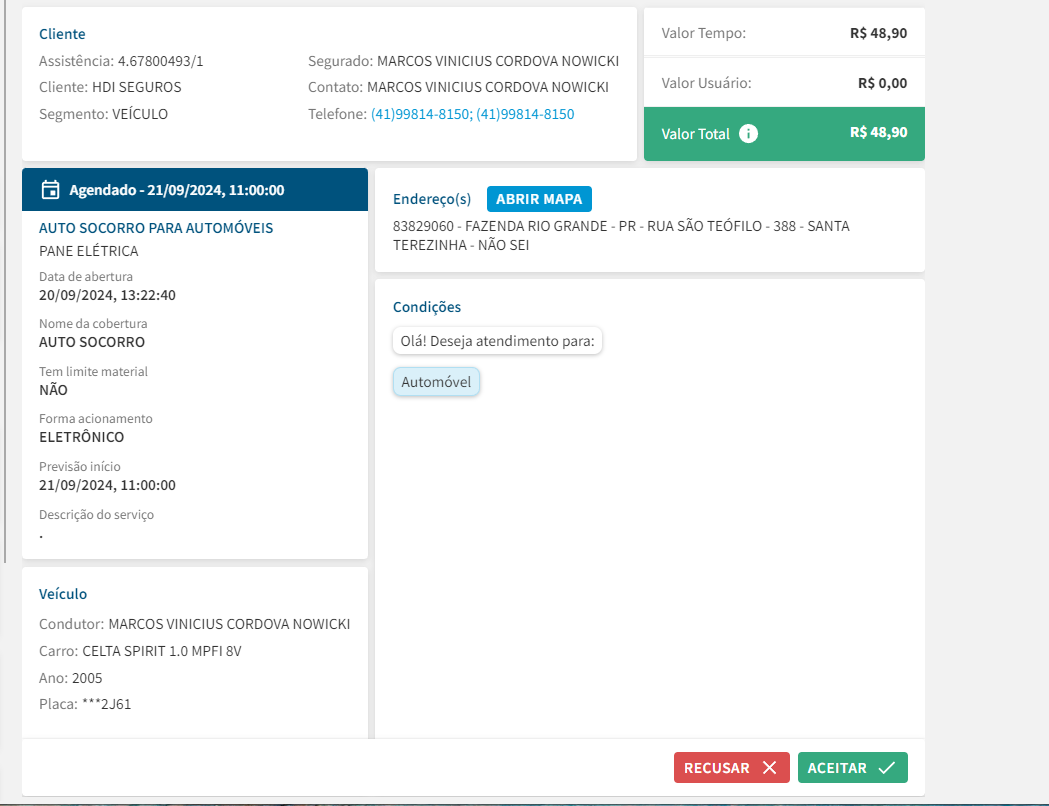Select the car model CELTA SPIRIT 1.0 MPFI 8V
The image size is (1049, 806).
point(162,651)
